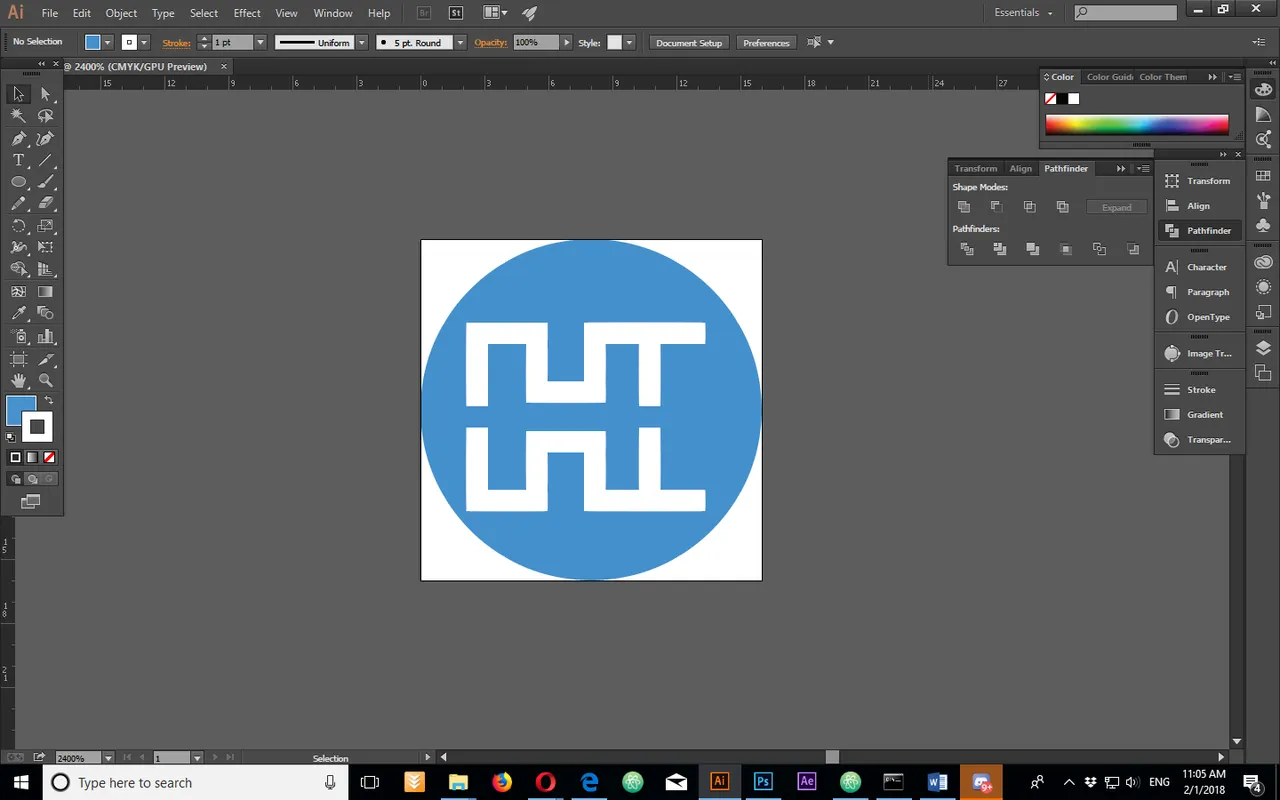The width and height of the screenshot is (1280, 800).
Task: Change the screen mode
Action: (x=31, y=501)
